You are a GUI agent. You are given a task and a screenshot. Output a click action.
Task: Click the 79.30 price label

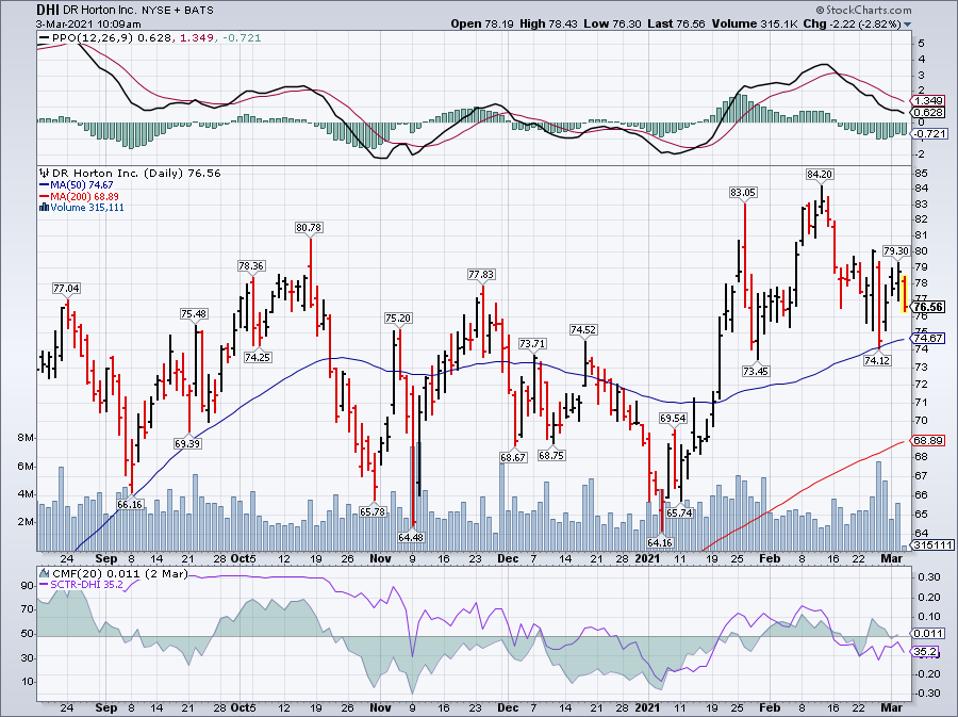896,251
